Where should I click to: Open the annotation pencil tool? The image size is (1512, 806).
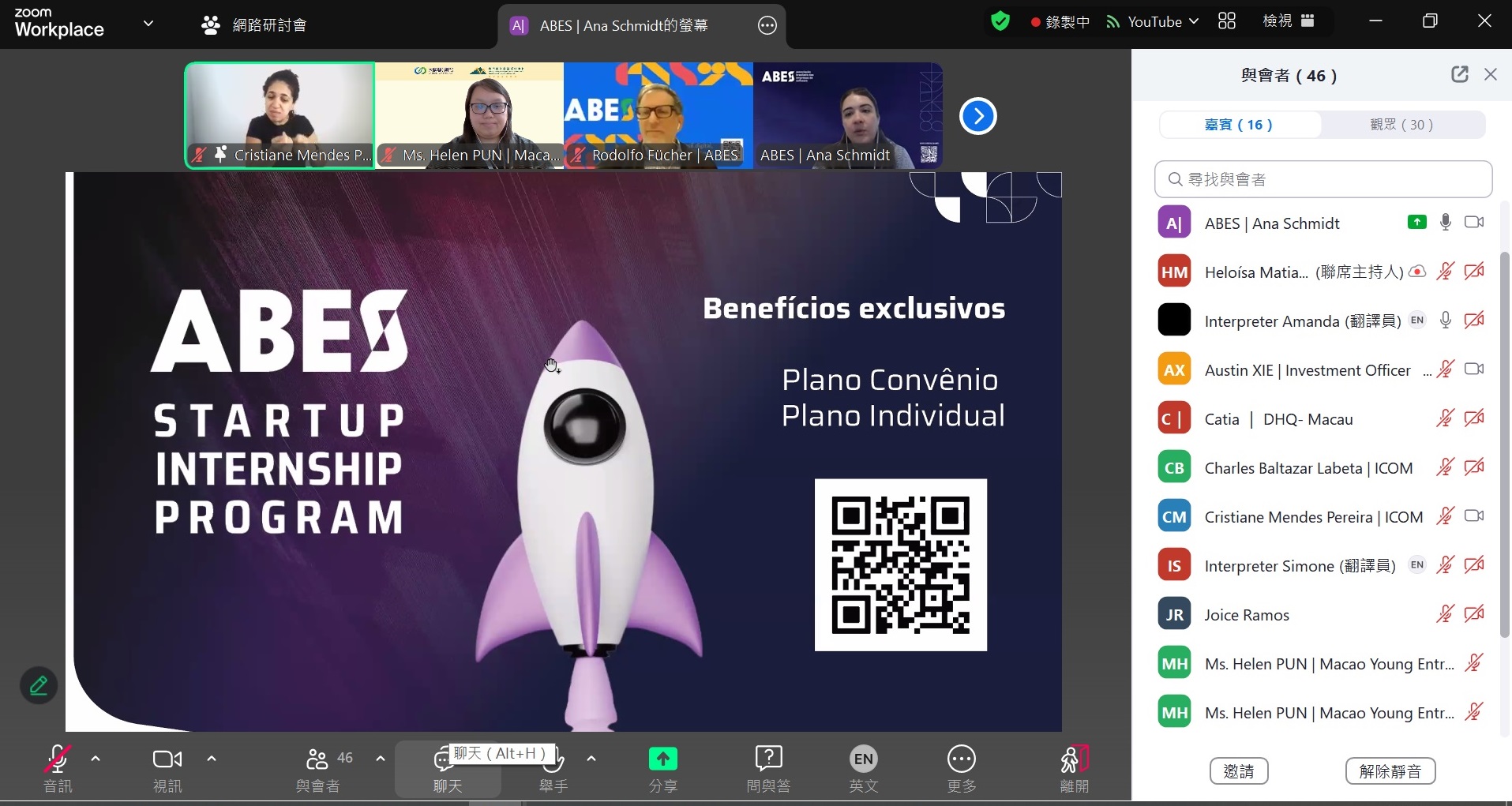tap(39, 686)
